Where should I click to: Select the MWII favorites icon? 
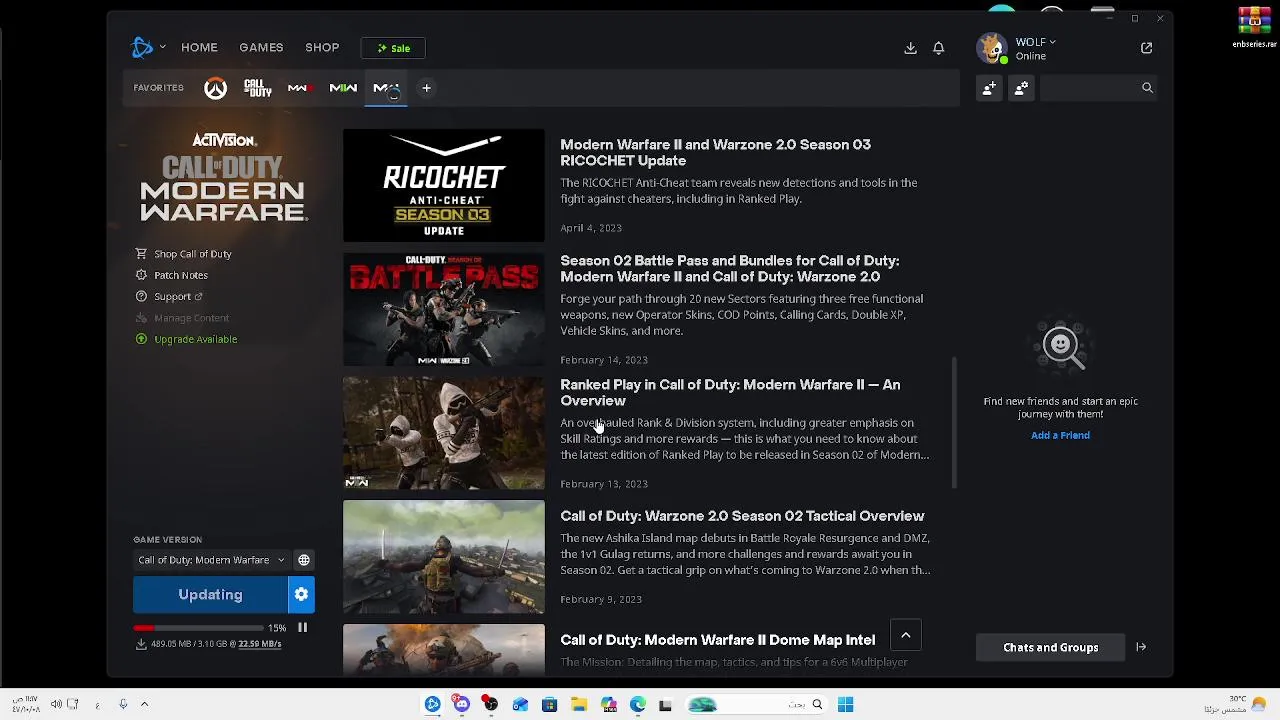coord(343,88)
